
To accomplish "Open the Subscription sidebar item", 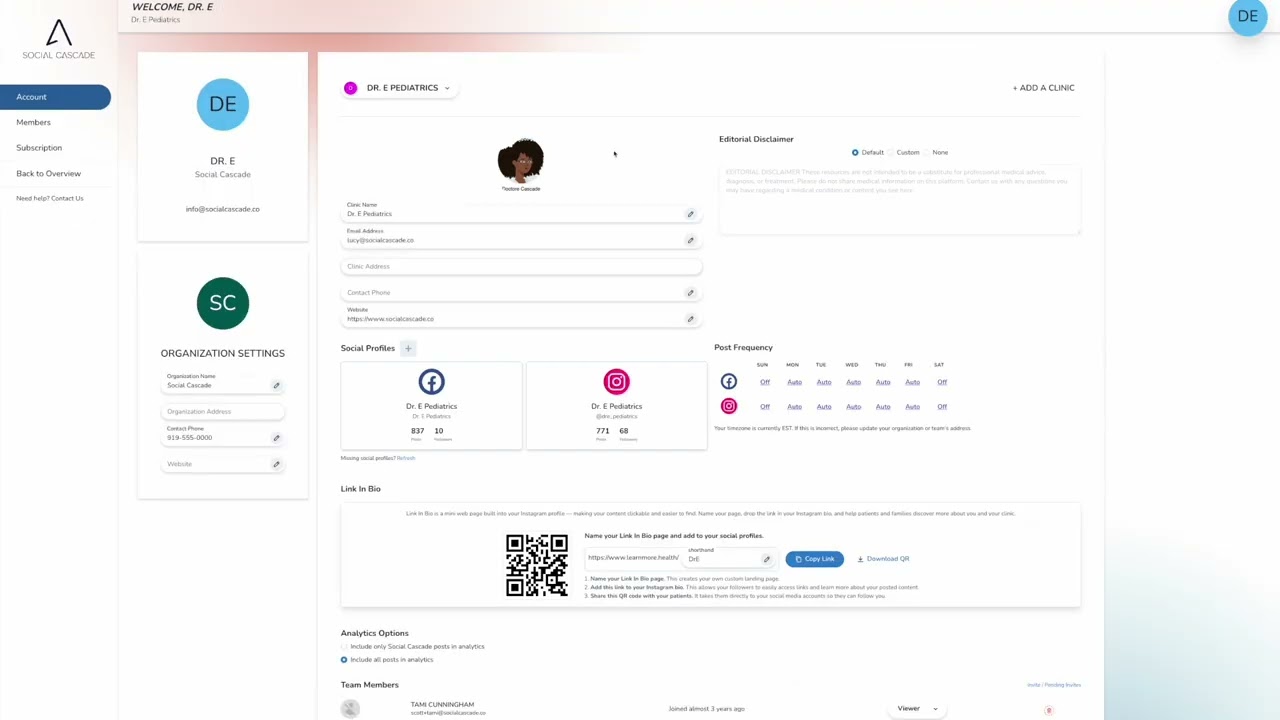I will [39, 148].
